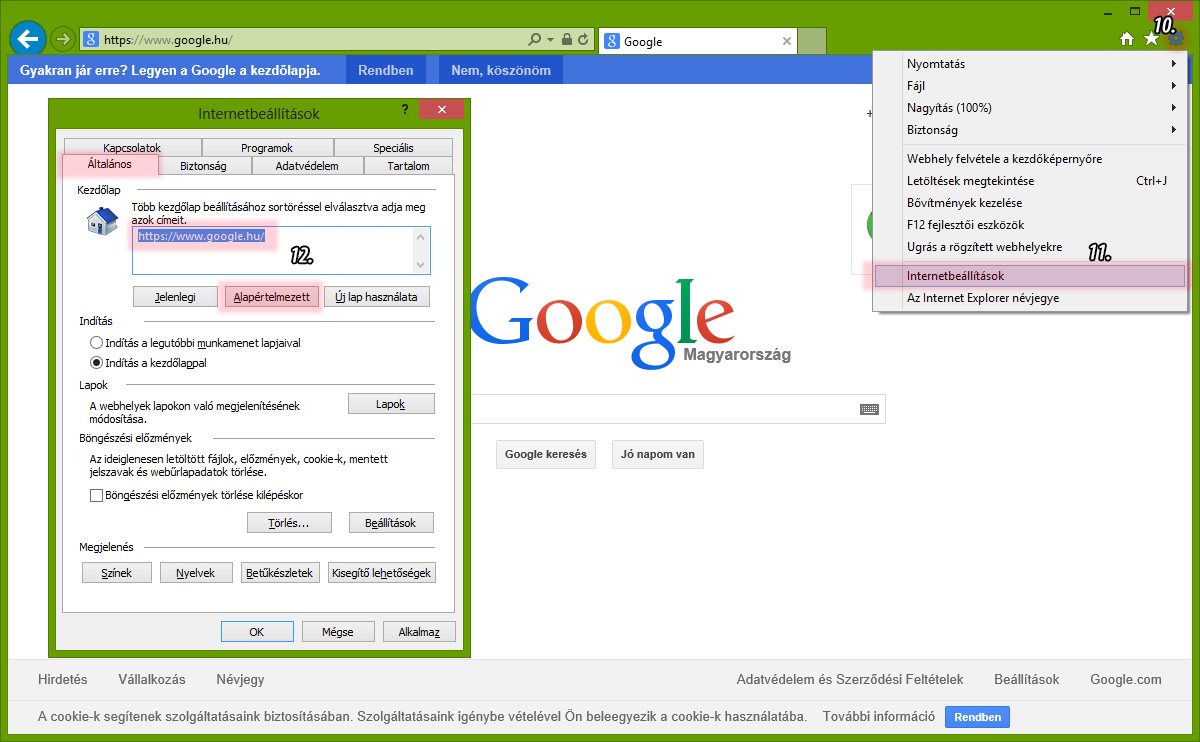1200x742 pixels.
Task: Click the home page URL text field
Action: pos(280,250)
